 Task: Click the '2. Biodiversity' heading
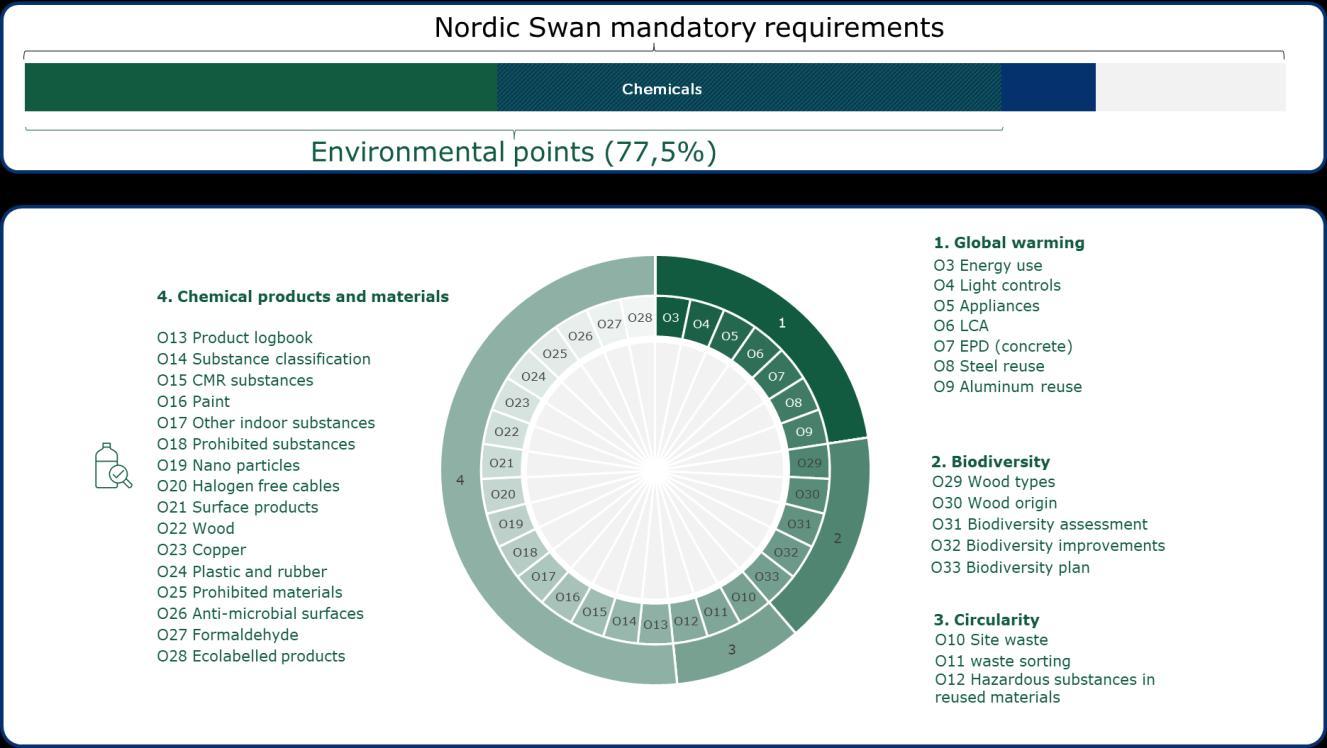[x=990, y=461]
